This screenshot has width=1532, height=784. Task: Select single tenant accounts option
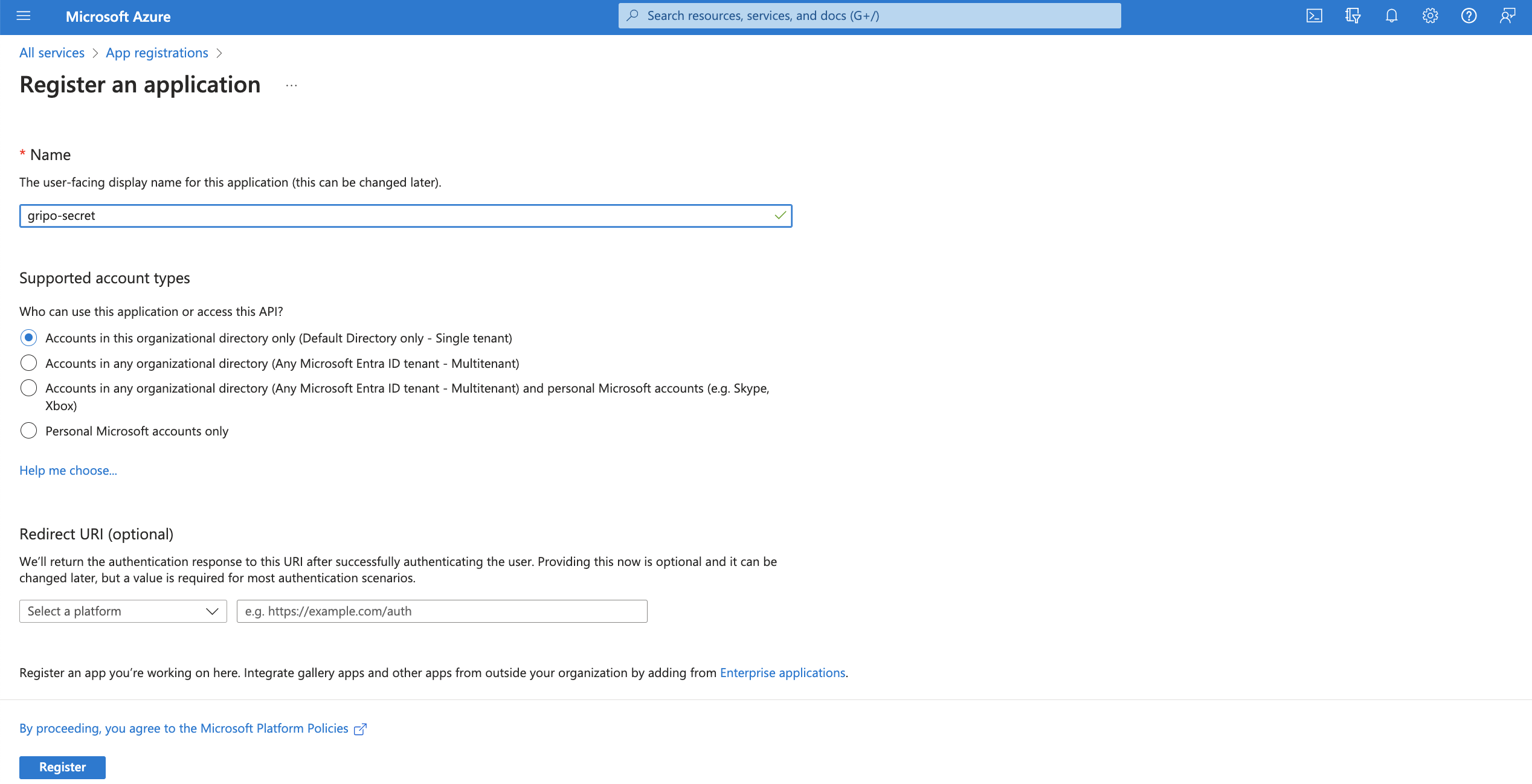tap(28, 338)
